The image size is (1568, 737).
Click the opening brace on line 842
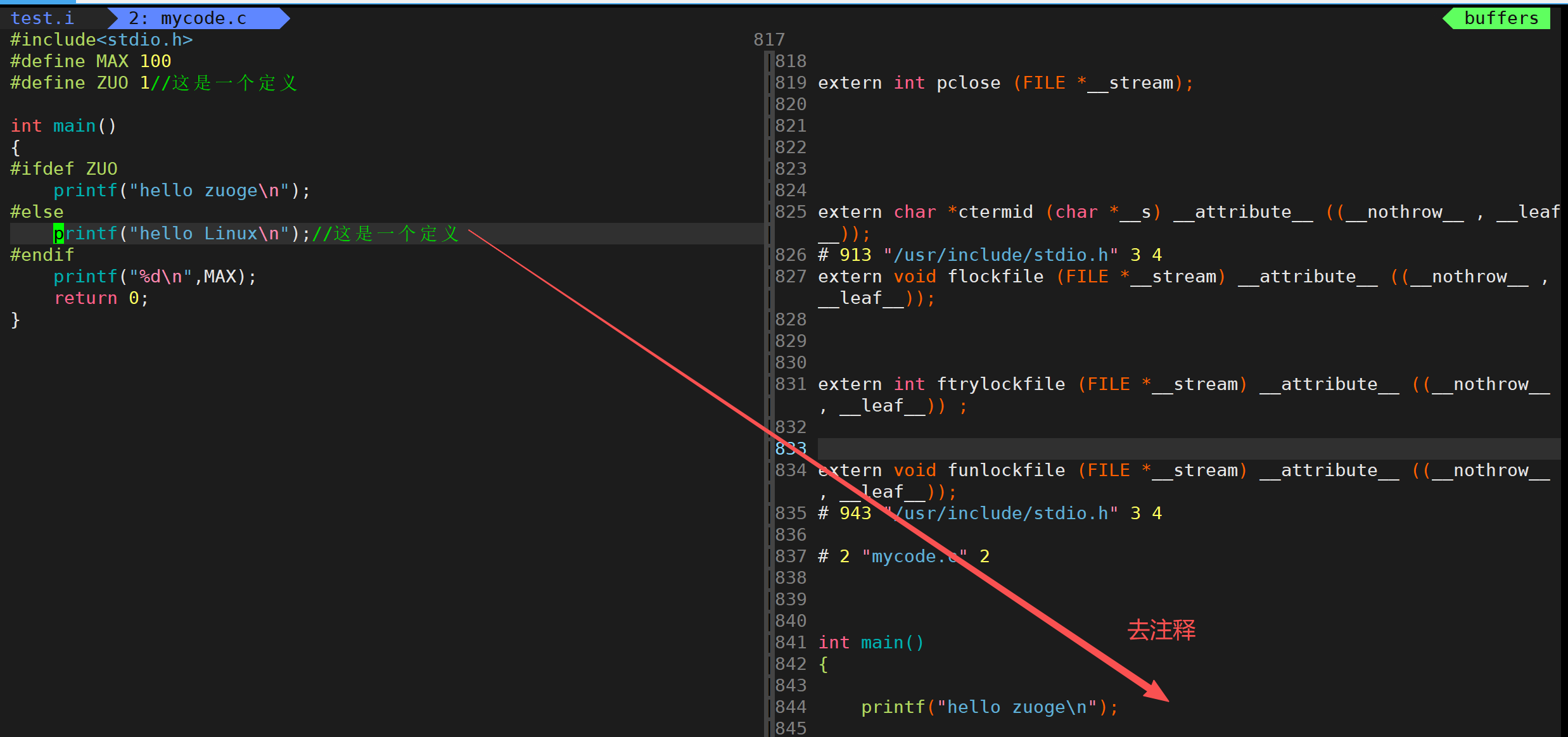pos(823,664)
